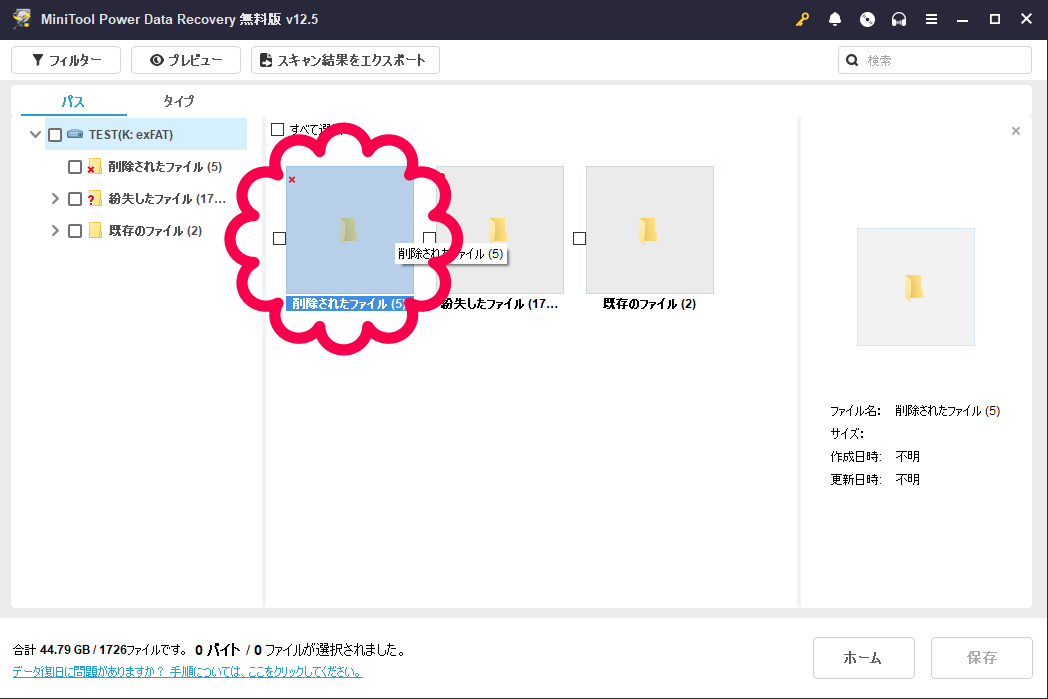The height and width of the screenshot is (699, 1048).
Task: Select 削除されたファイル (5) in tree
Action: click(x=165, y=166)
